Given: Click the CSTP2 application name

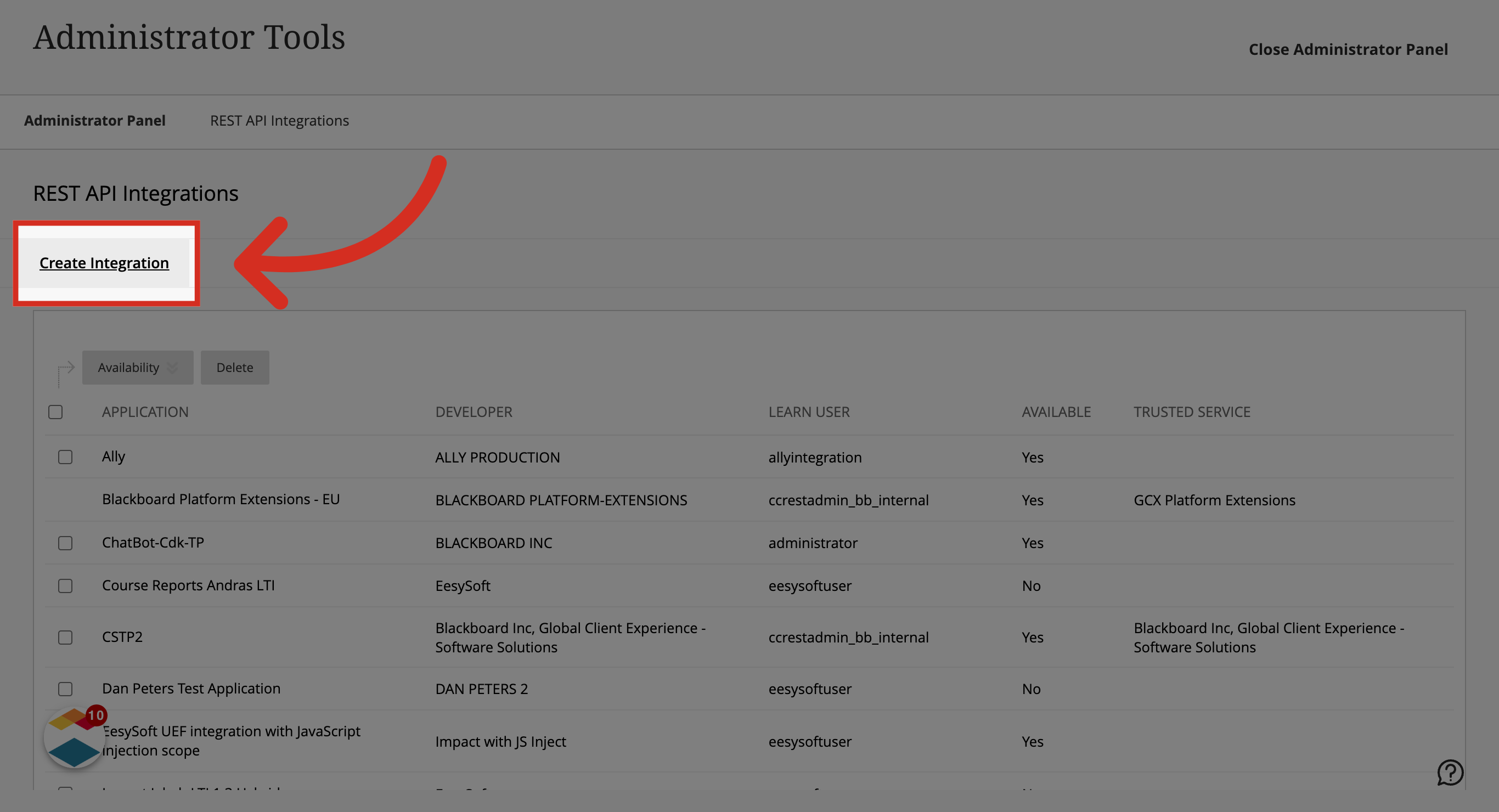Looking at the screenshot, I should point(122,638).
